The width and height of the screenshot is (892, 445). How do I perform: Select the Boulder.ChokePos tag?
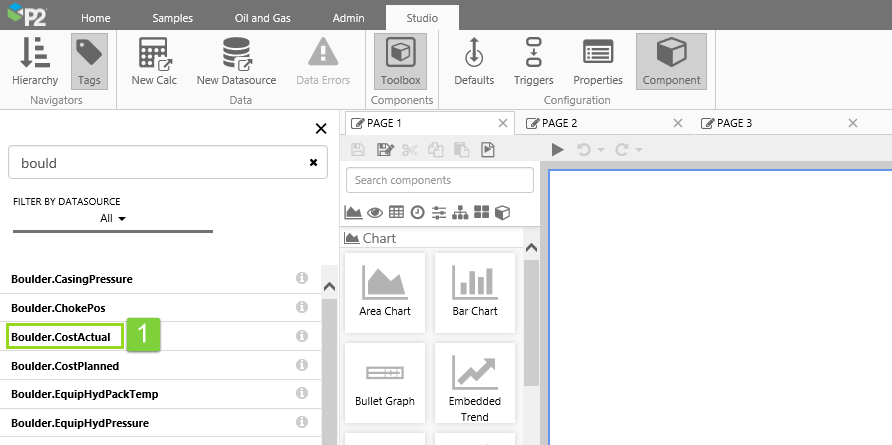(58, 308)
